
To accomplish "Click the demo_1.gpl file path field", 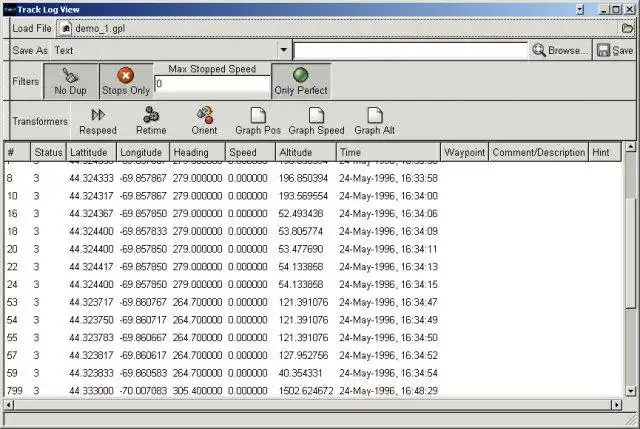I will 338,29.
